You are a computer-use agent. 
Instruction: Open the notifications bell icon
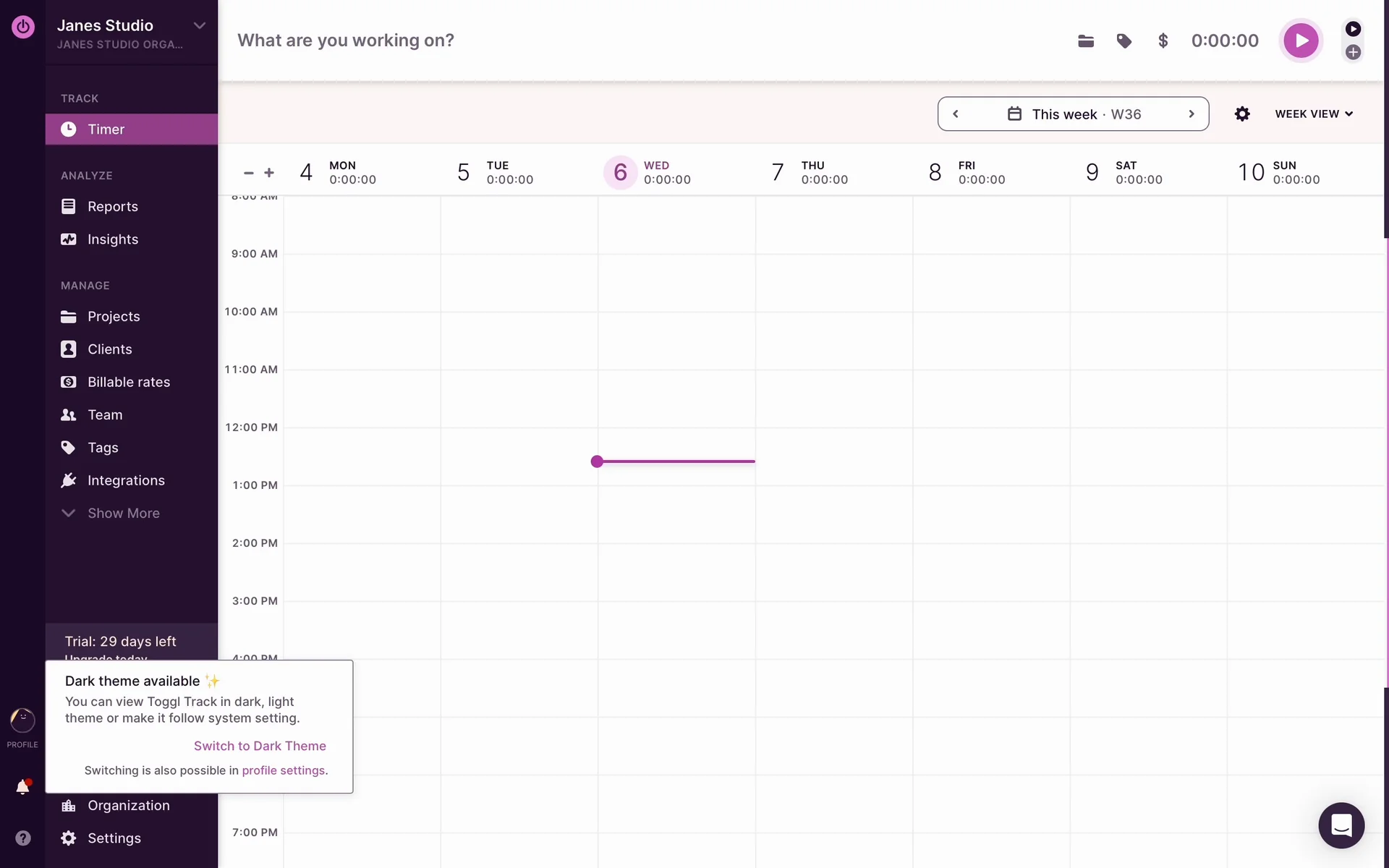point(22,787)
